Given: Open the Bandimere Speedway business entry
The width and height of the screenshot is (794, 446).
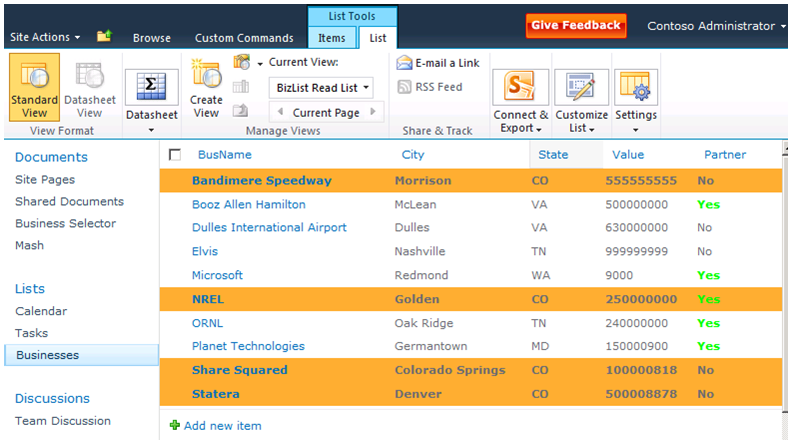Looking at the screenshot, I should 261,181.
